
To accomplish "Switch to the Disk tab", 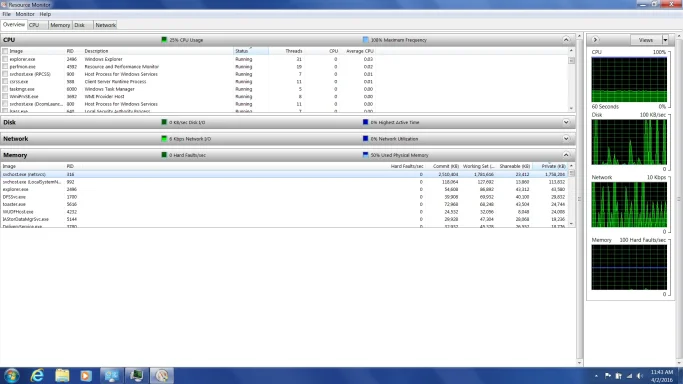I will (82, 25).
